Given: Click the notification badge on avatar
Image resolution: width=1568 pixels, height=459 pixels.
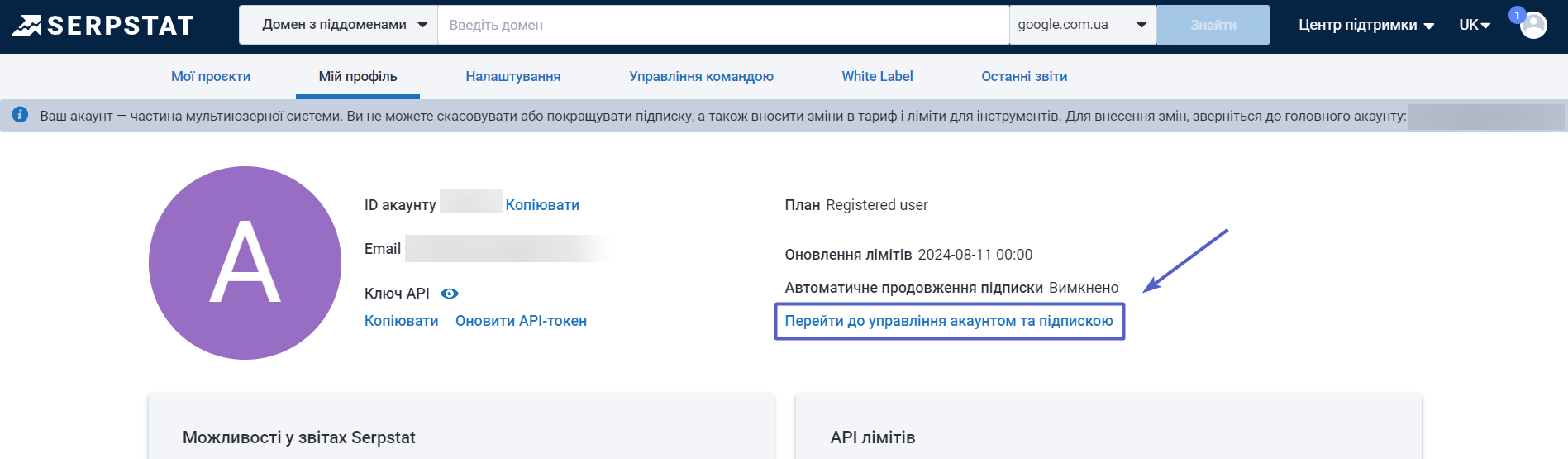Looking at the screenshot, I should [1517, 15].
